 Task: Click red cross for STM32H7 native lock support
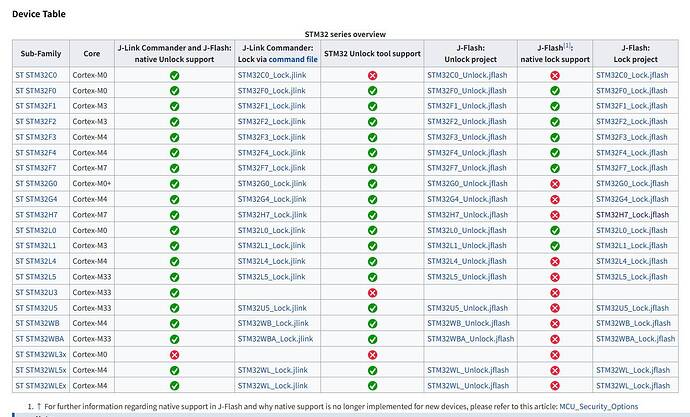(x=555, y=215)
